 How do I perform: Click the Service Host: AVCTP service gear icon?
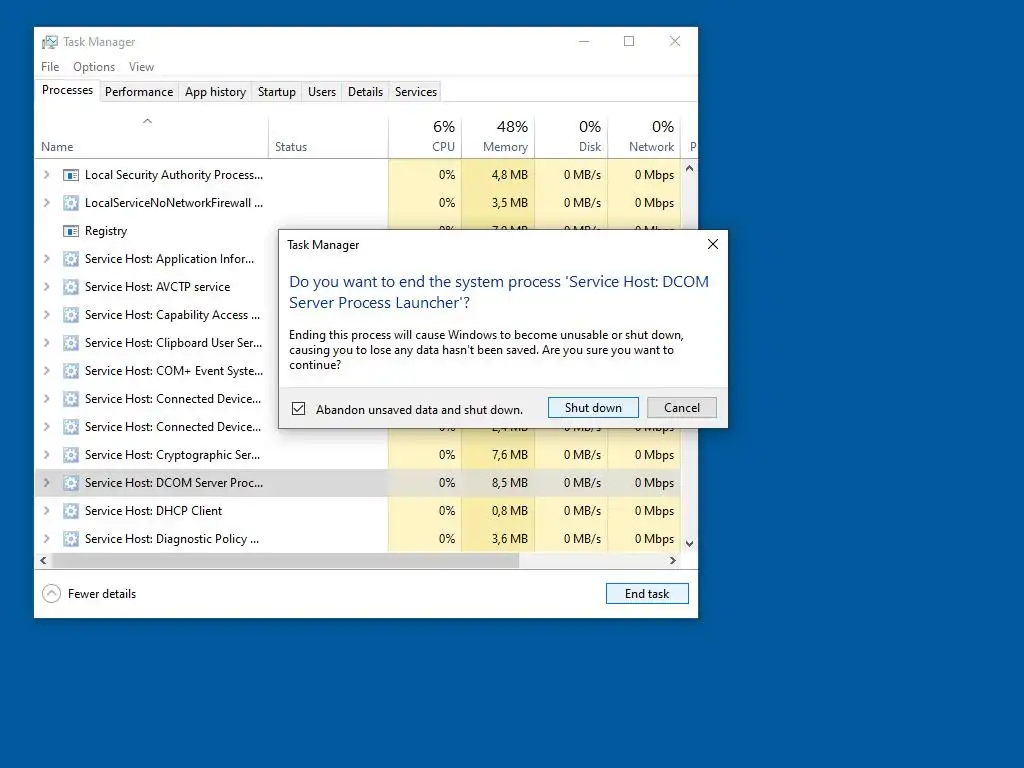(x=71, y=287)
